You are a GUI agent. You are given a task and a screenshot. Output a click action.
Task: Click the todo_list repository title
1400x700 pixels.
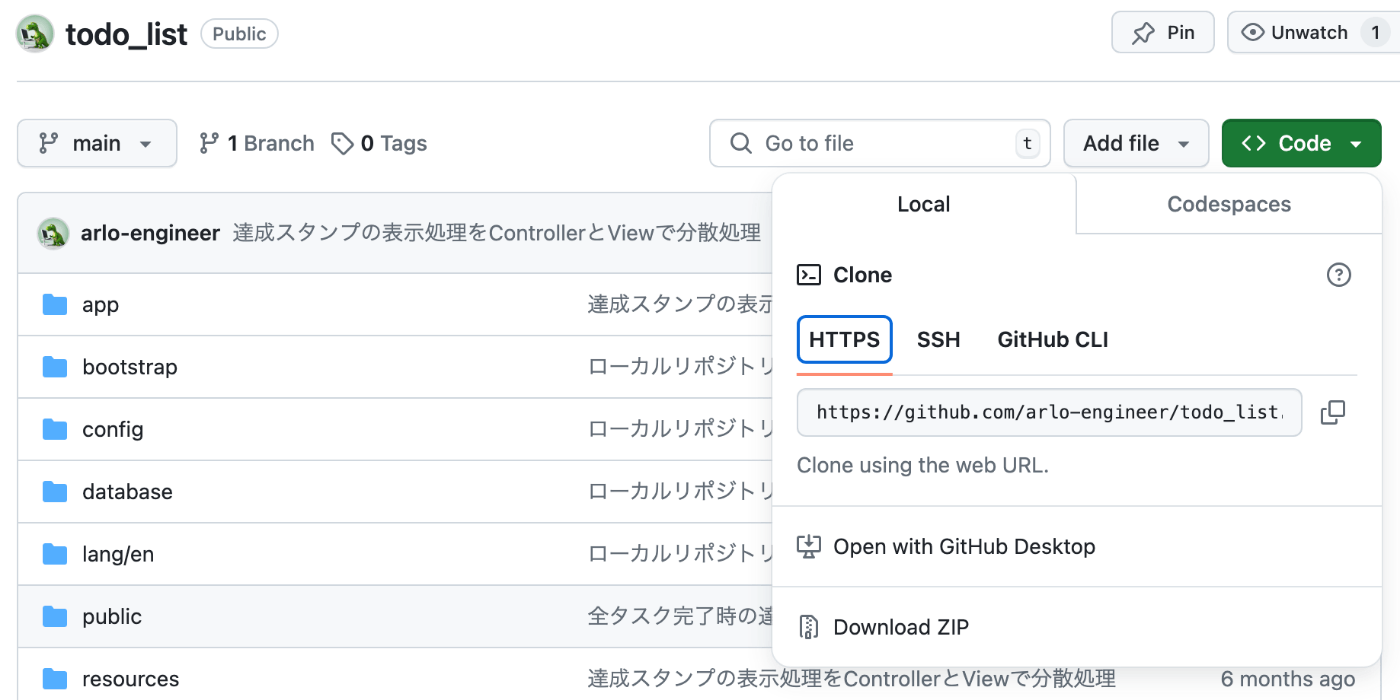(127, 34)
